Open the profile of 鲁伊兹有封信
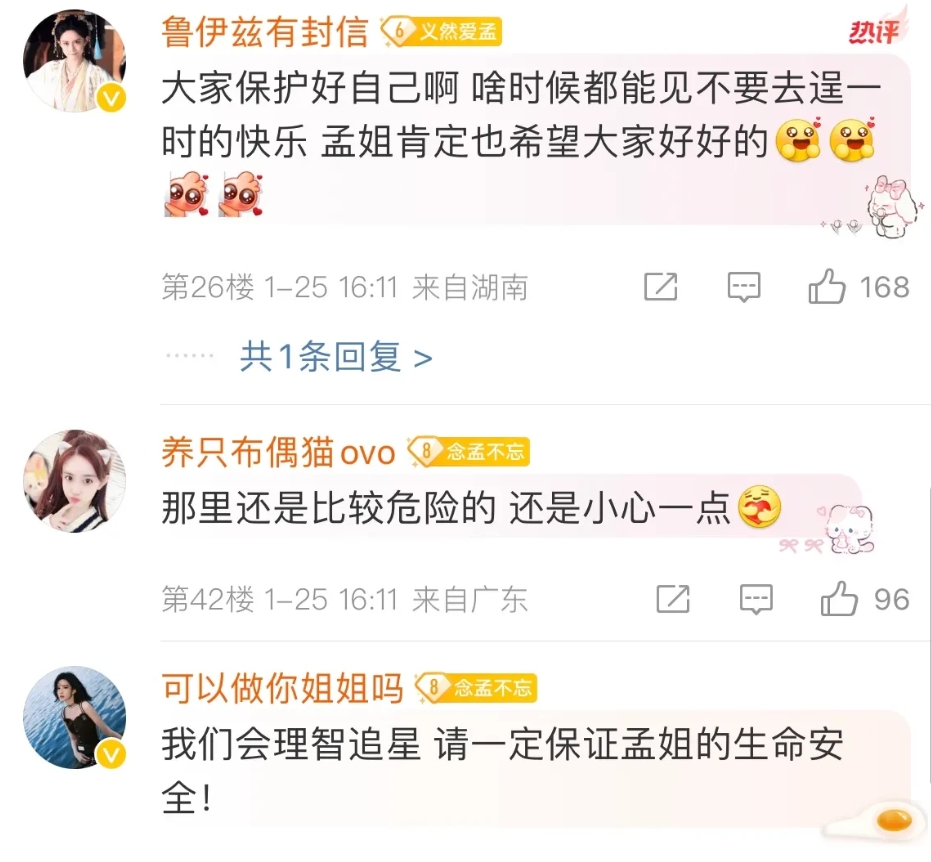Viewport: 931px width, 862px height. click(265, 31)
